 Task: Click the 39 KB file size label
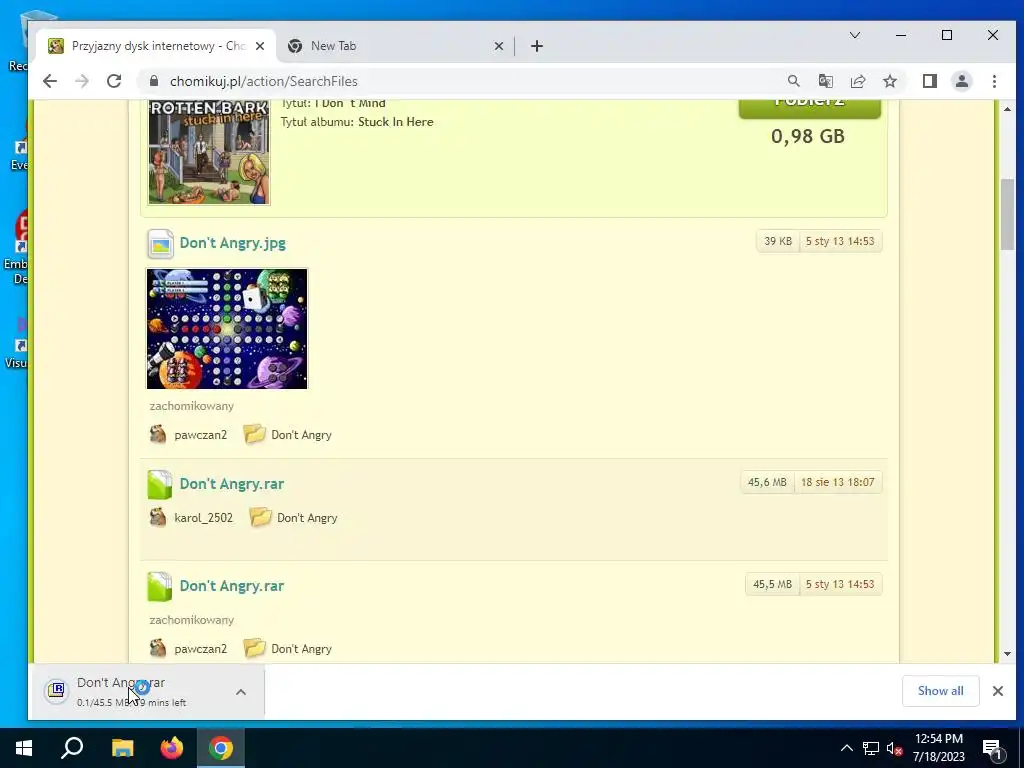pyautogui.click(x=778, y=241)
